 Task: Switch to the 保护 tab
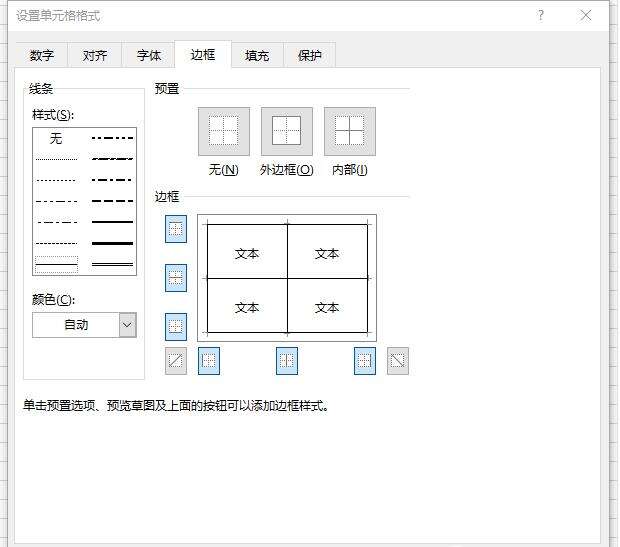pos(310,55)
